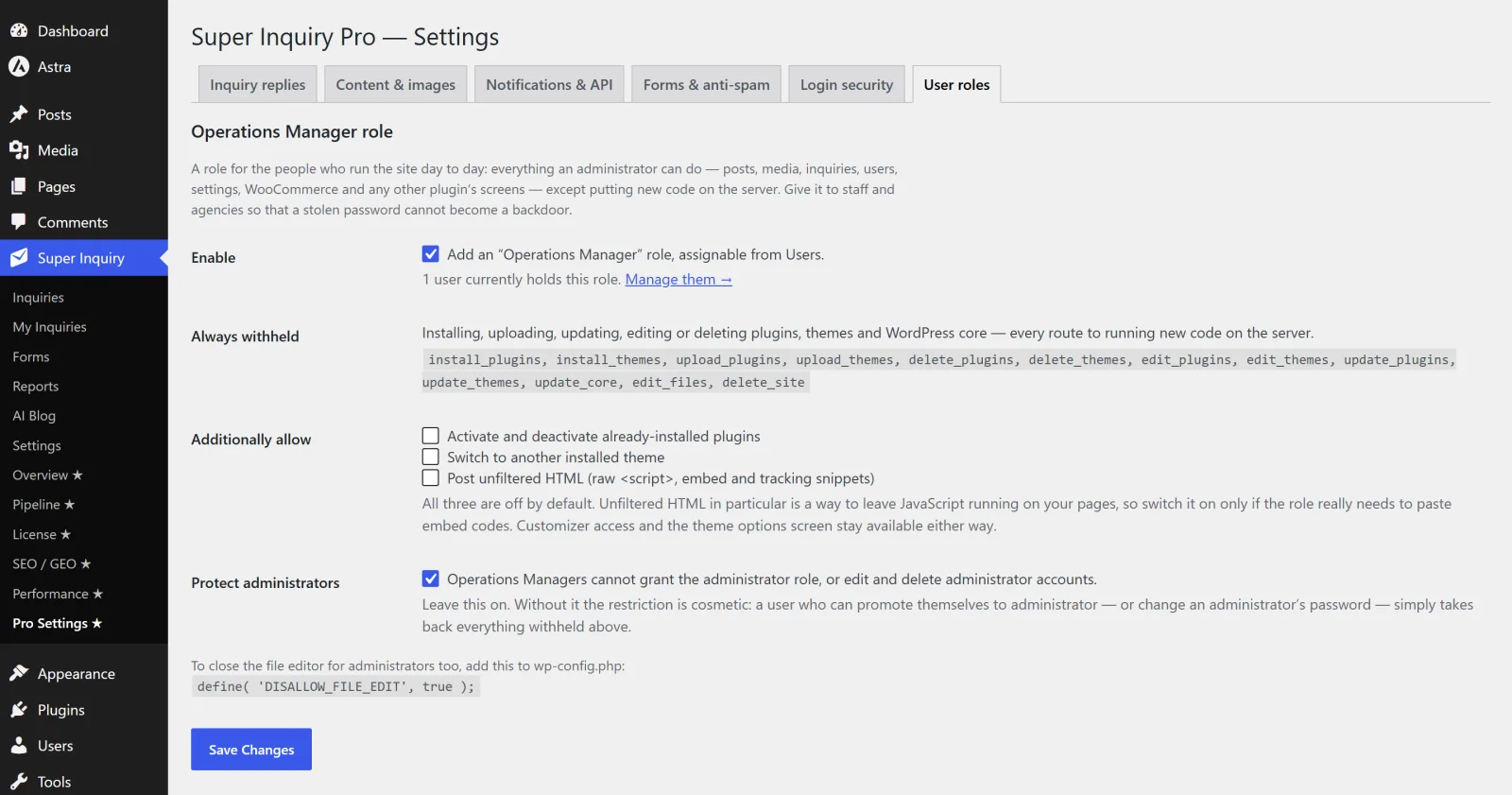This screenshot has width=1512, height=795.
Task: Click the Always withheld row label
Action: pyautogui.click(x=245, y=337)
